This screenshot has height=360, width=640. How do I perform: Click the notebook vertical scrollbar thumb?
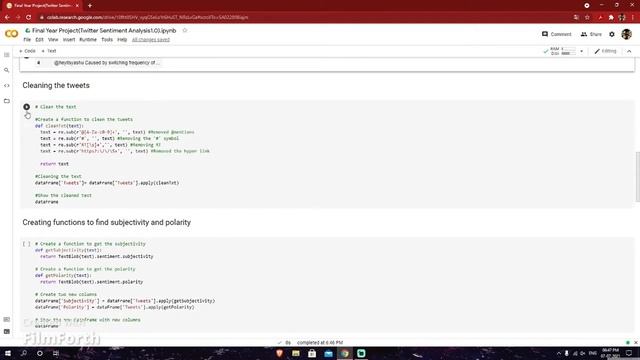(x=638, y=176)
